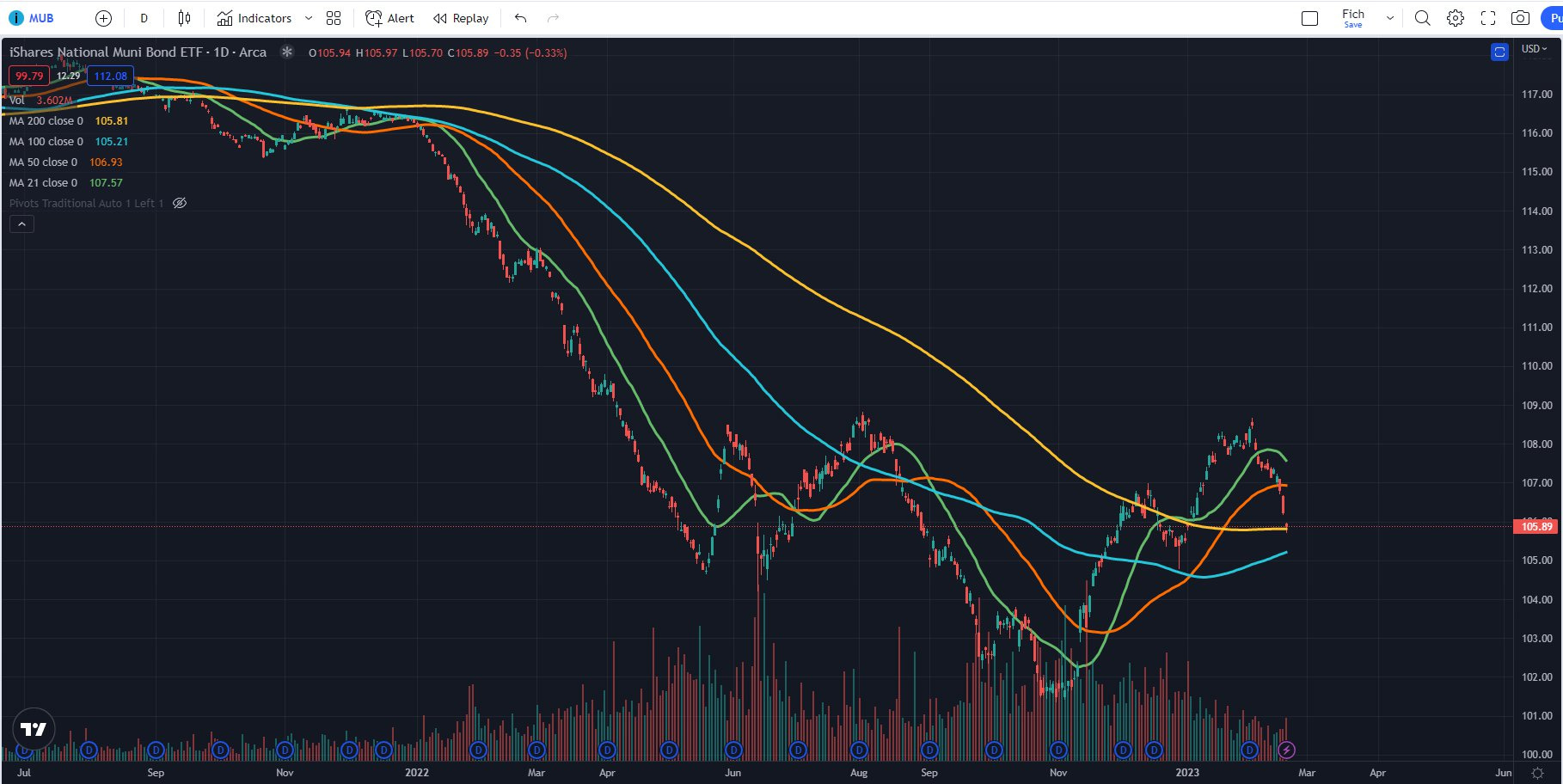The image size is (1563, 784).
Task: Create a new Alert
Action: pos(389,18)
